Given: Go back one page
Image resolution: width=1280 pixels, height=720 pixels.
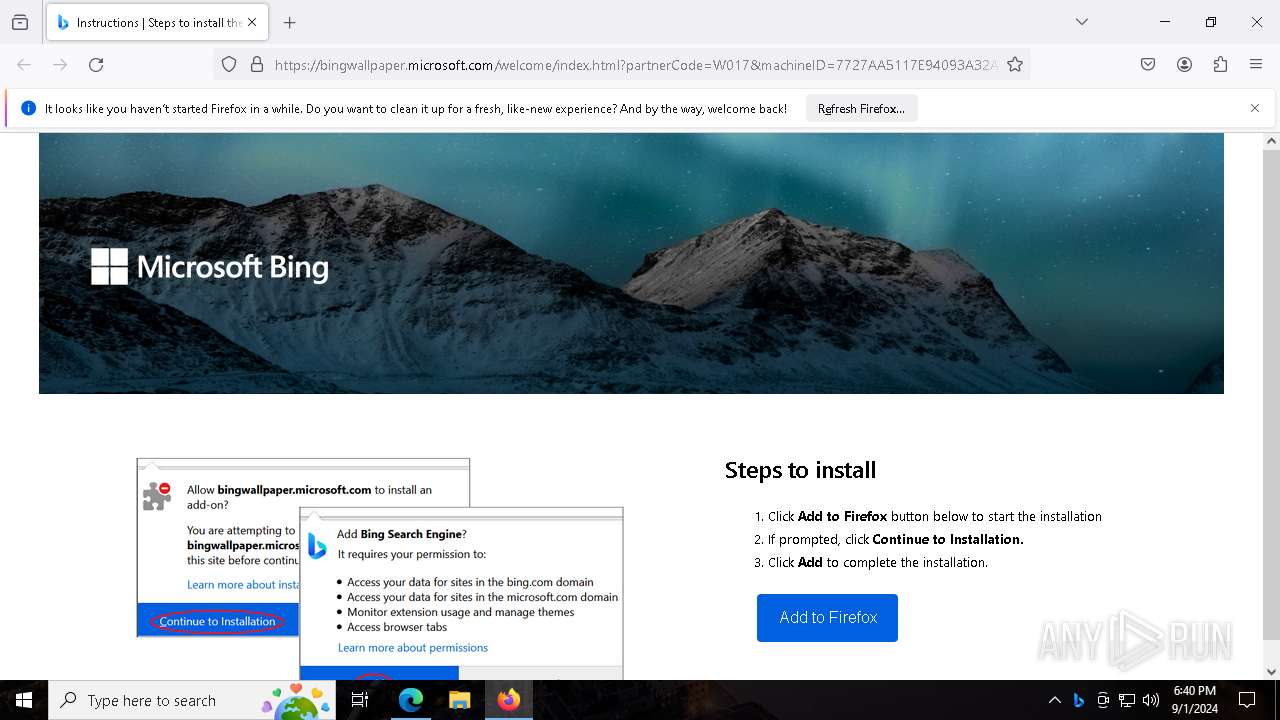Looking at the screenshot, I should coord(24,65).
